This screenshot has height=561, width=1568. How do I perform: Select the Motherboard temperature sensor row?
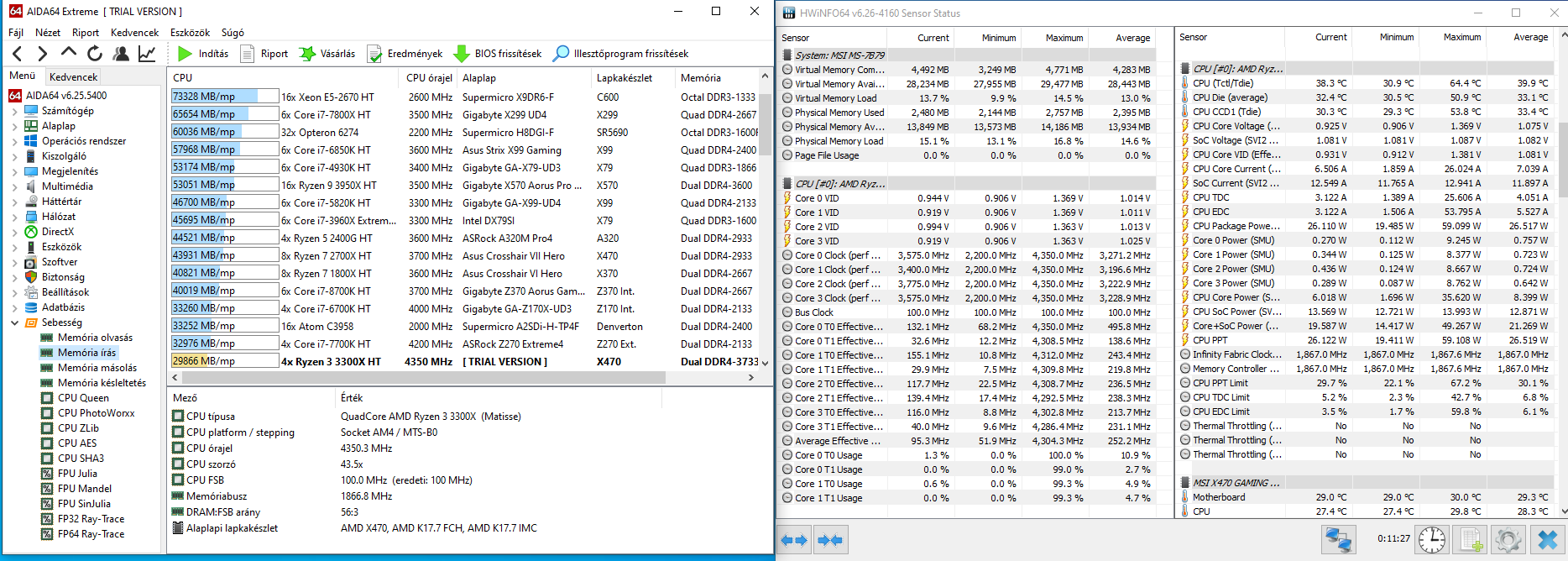[x=1366, y=497]
